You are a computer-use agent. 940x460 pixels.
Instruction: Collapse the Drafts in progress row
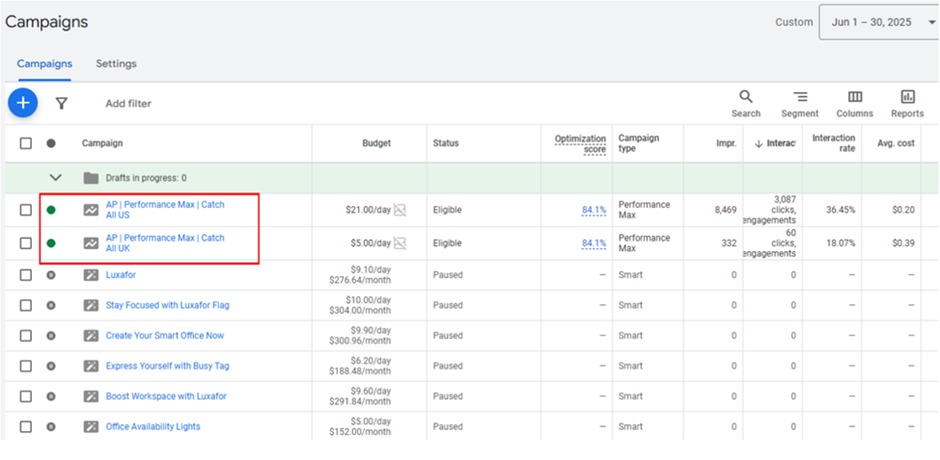[55, 178]
